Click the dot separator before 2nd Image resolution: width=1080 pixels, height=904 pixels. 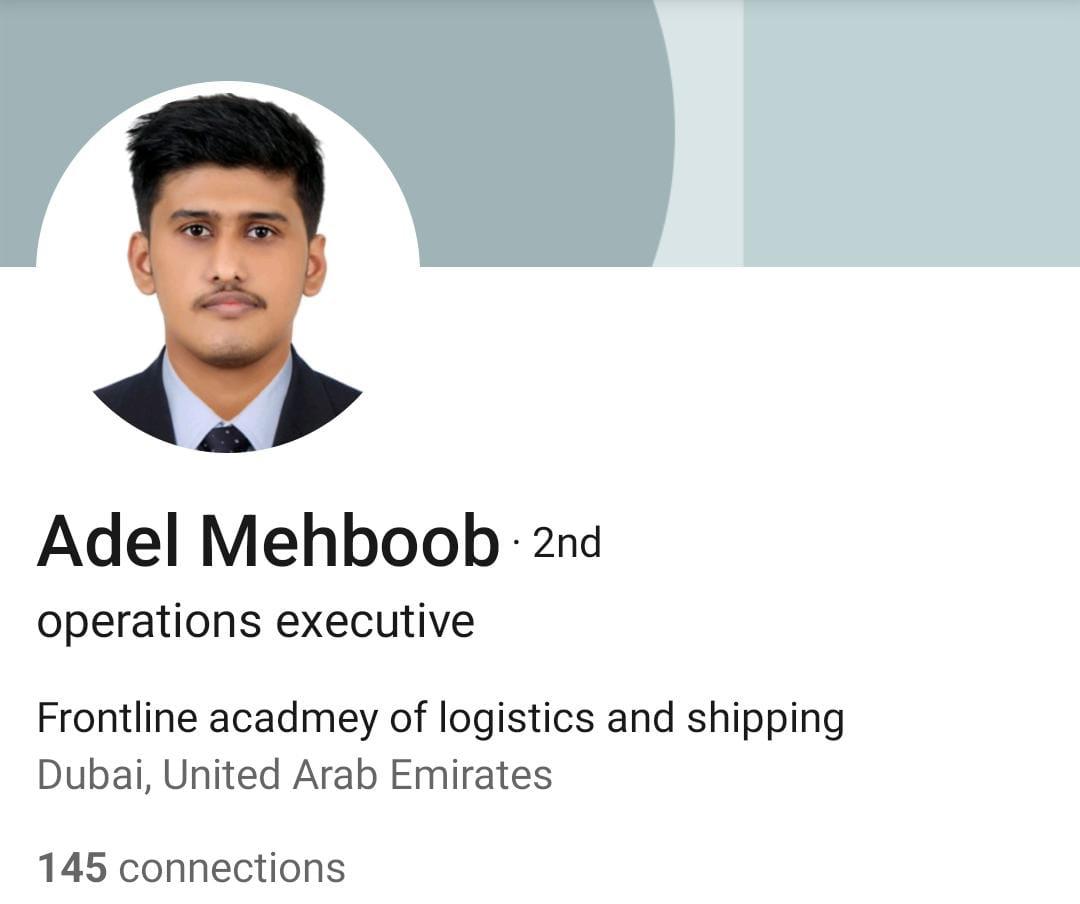(x=516, y=544)
